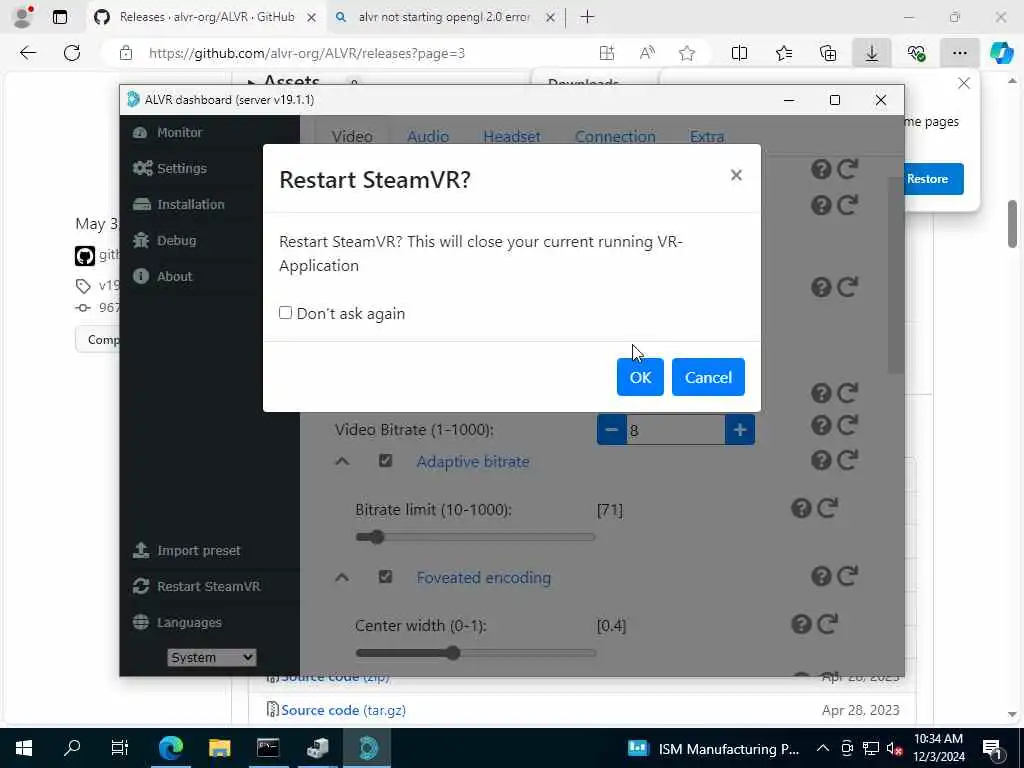Collapse the Adaptive bitrate section chevron
Image resolution: width=1024 pixels, height=768 pixels.
(x=342, y=461)
